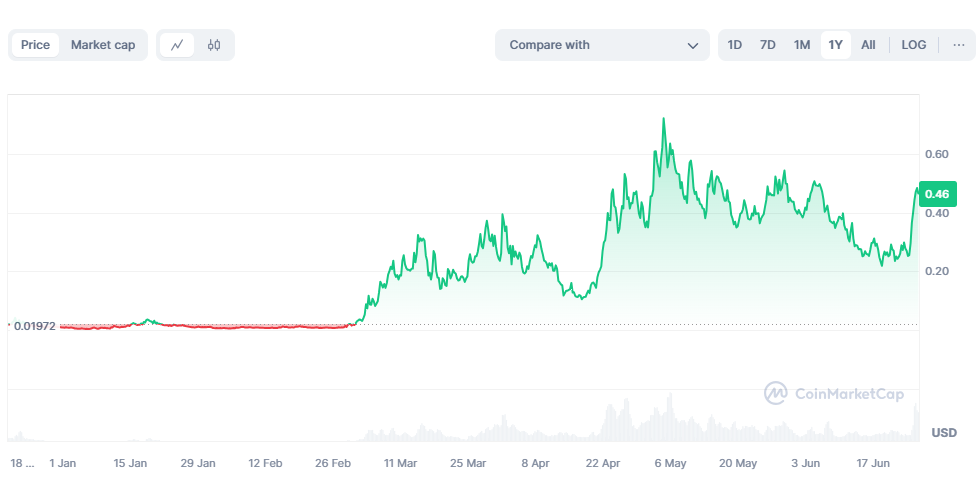Toggle the LOG scale button
976x487 pixels.
coord(914,45)
